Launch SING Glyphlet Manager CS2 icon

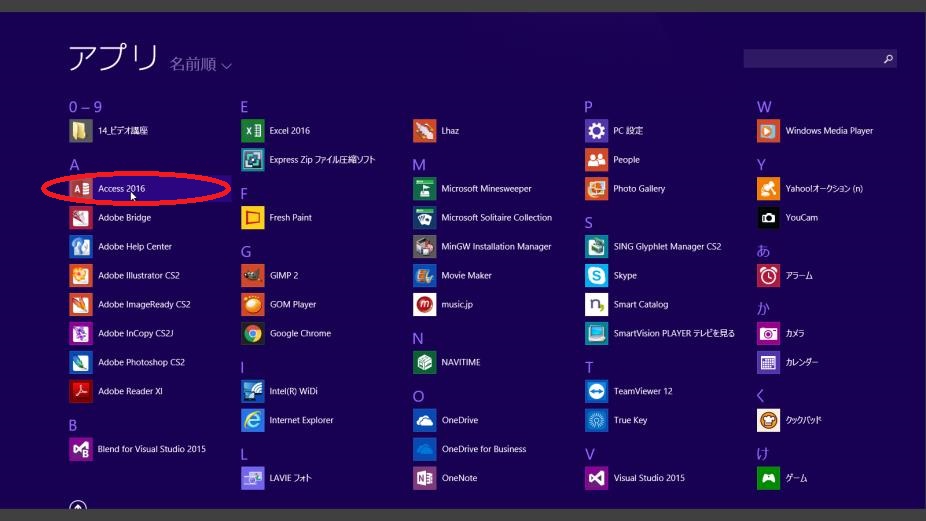pyautogui.click(x=596, y=246)
